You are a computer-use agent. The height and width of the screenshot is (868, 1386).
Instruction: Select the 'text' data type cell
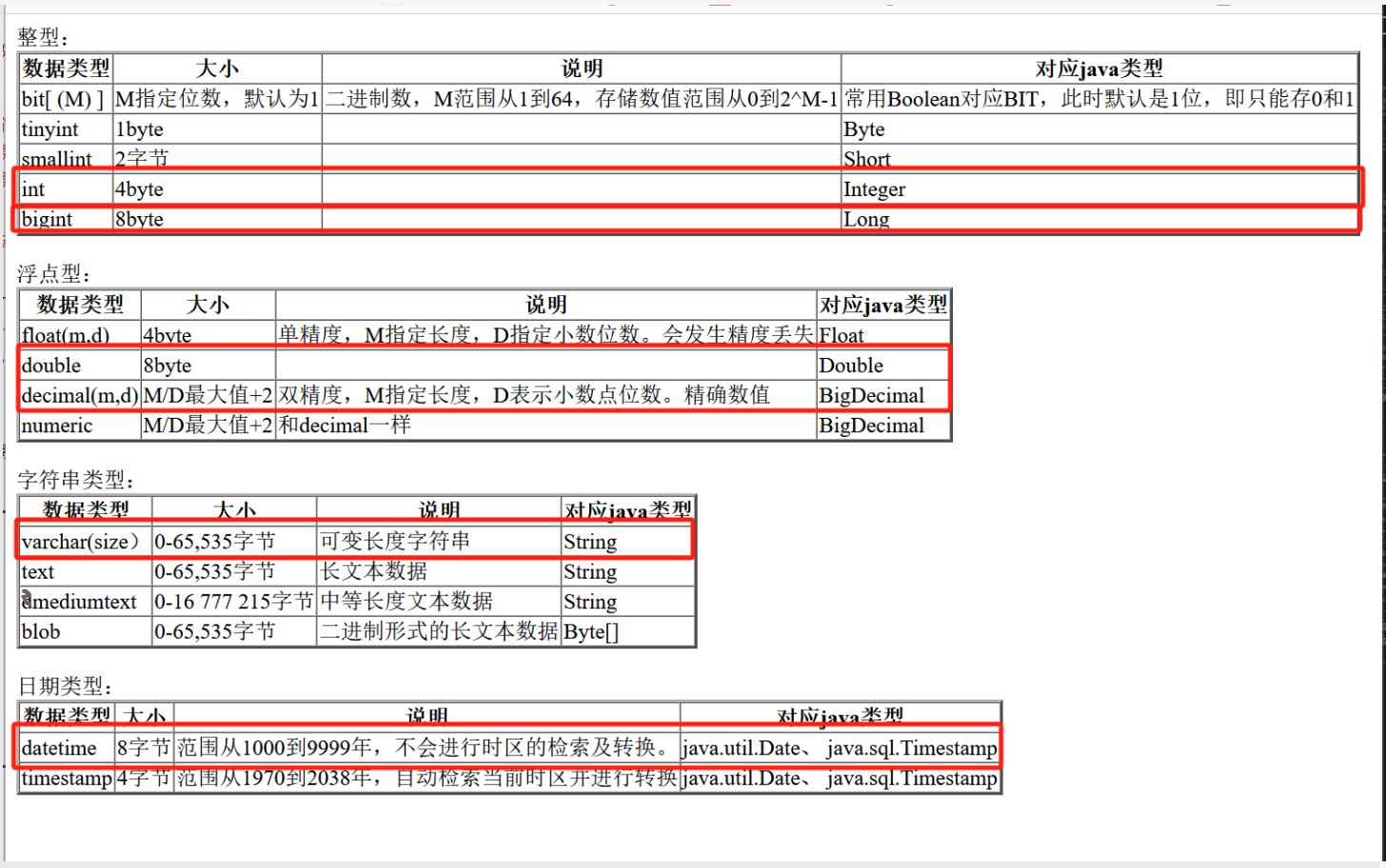(86, 572)
